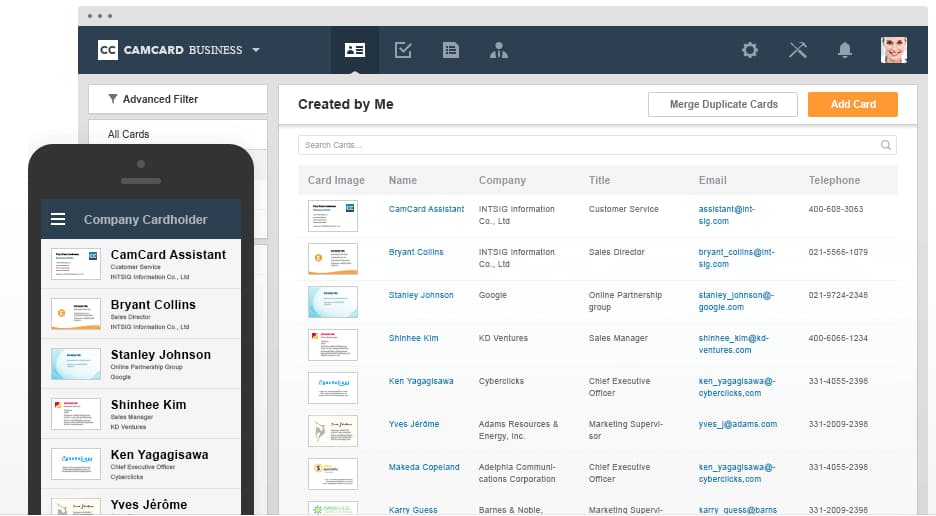Select telephone 021-5566-1079

click(838, 252)
